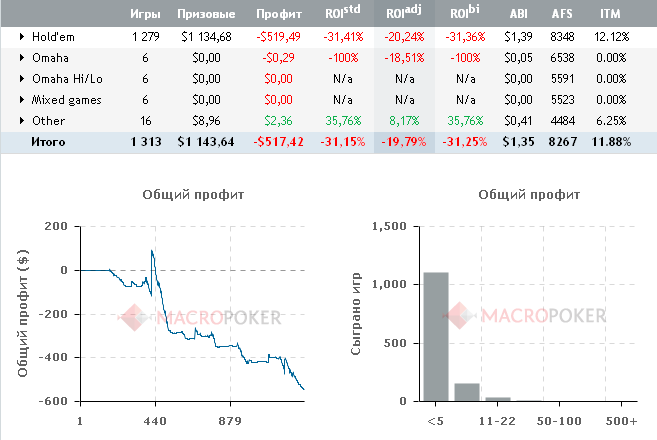Viewport: 657px width, 440px height.
Task: Expand the Other games row
Action: point(22,121)
